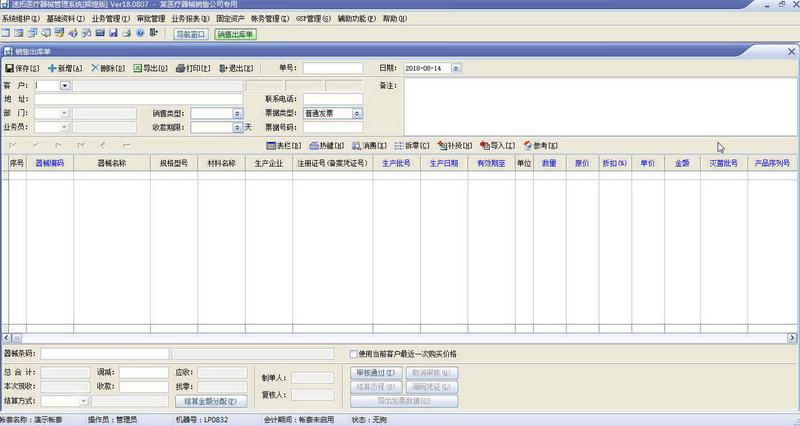Click the 单号 order number field
The width and height of the screenshot is (800, 426).
(x=333, y=68)
